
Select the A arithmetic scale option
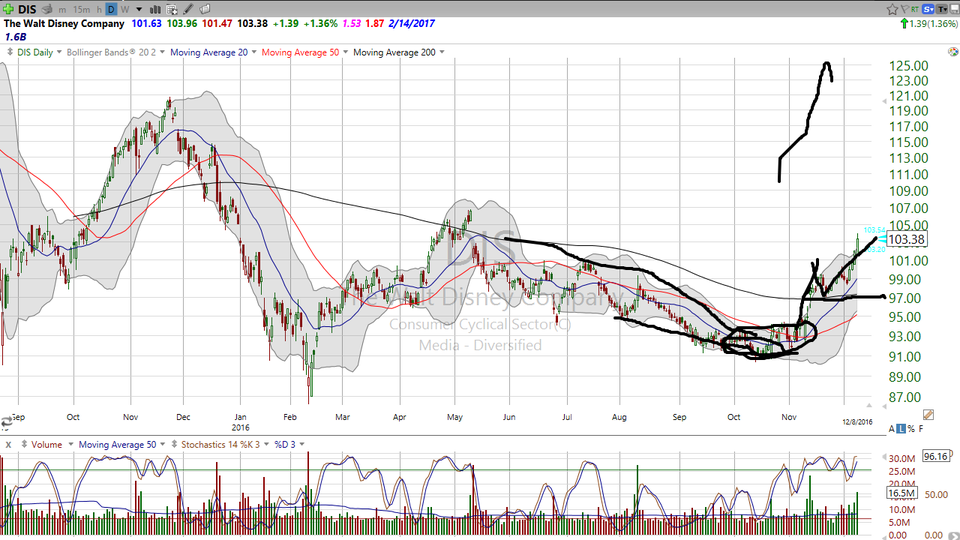pos(891,429)
